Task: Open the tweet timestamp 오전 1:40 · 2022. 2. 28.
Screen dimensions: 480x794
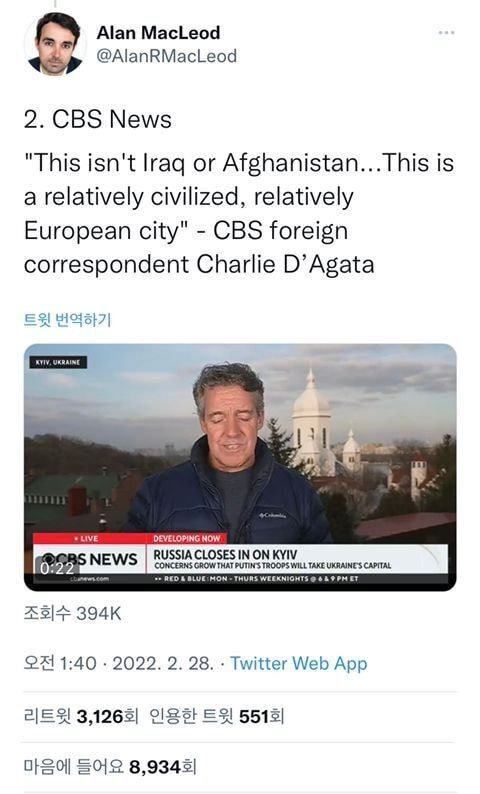Action: point(118,663)
